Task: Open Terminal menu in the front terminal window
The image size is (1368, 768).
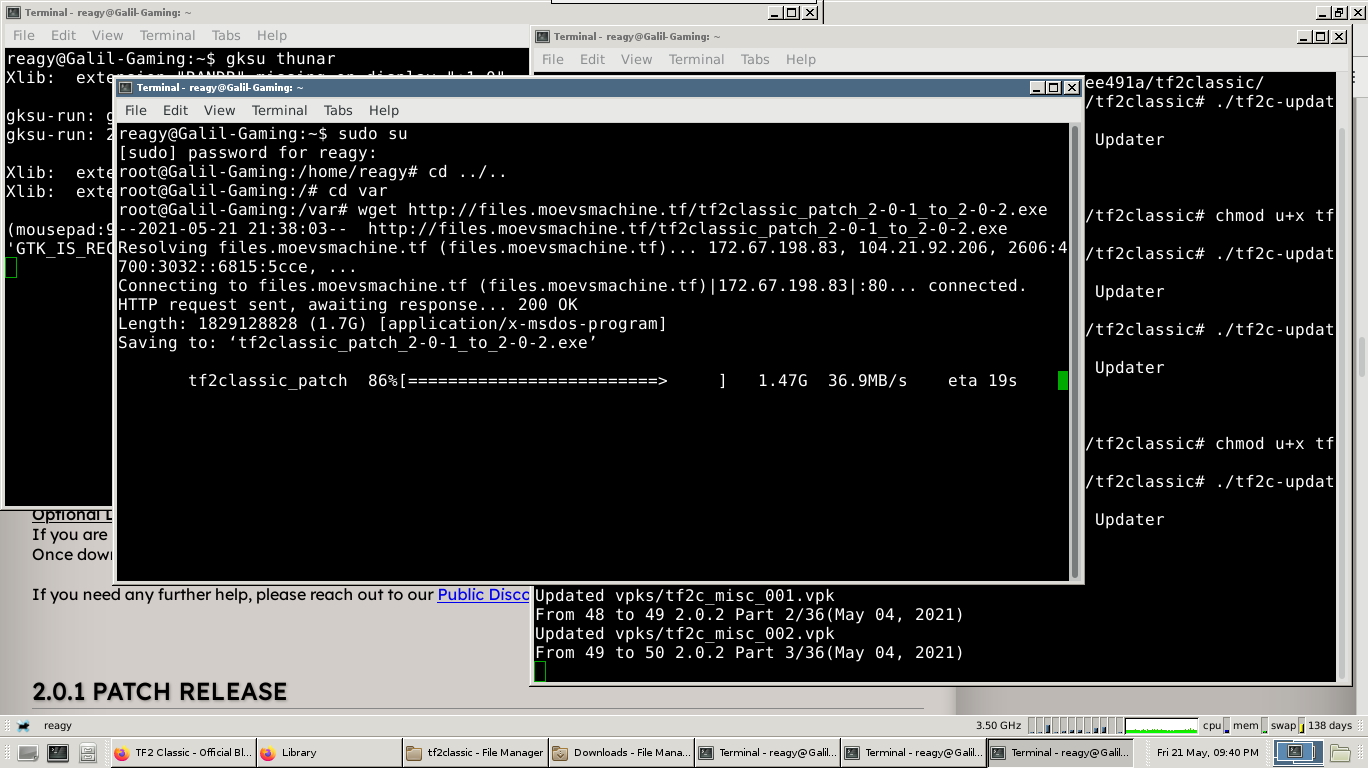Action: click(279, 110)
